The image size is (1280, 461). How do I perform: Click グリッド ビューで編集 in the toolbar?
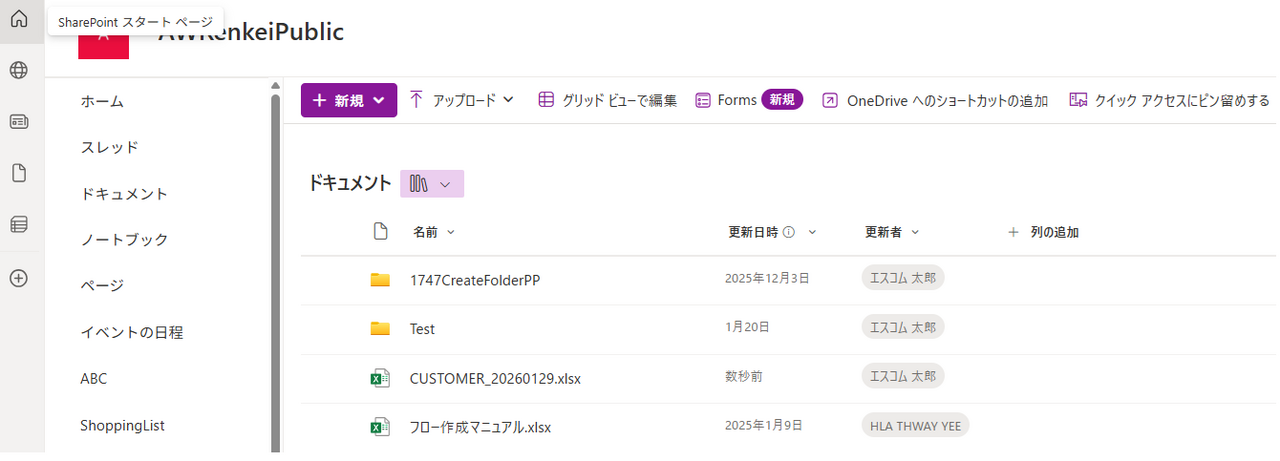click(x=608, y=100)
